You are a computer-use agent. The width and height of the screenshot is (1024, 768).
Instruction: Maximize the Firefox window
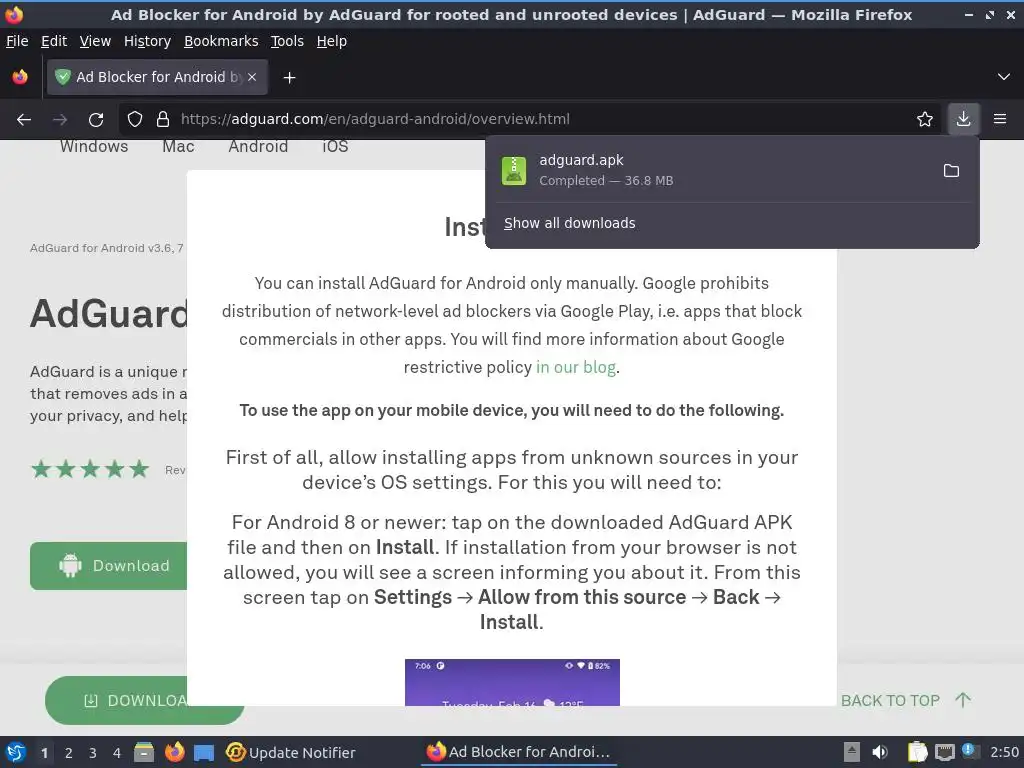[990, 14]
